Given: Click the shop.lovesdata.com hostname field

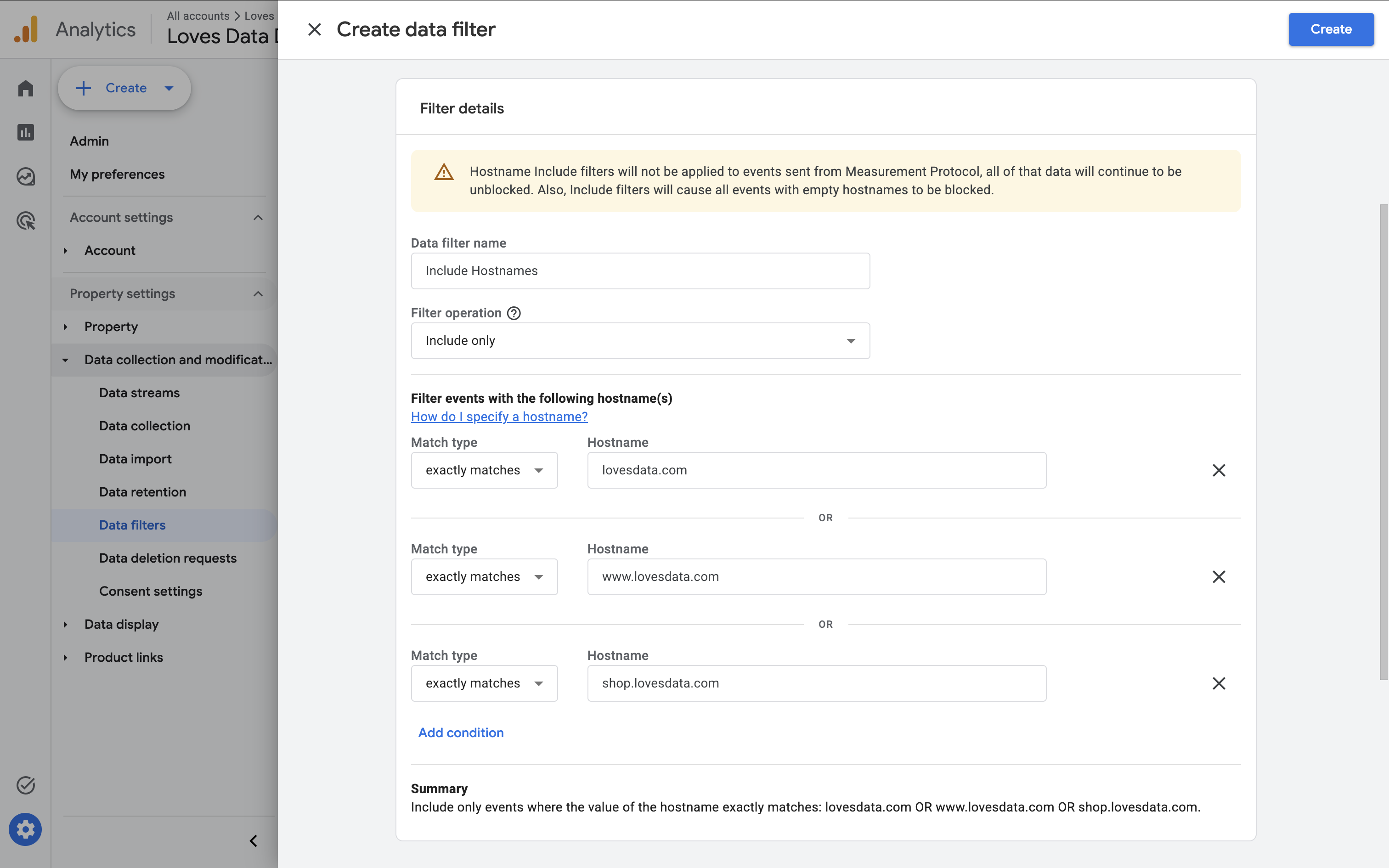Looking at the screenshot, I should (816, 683).
